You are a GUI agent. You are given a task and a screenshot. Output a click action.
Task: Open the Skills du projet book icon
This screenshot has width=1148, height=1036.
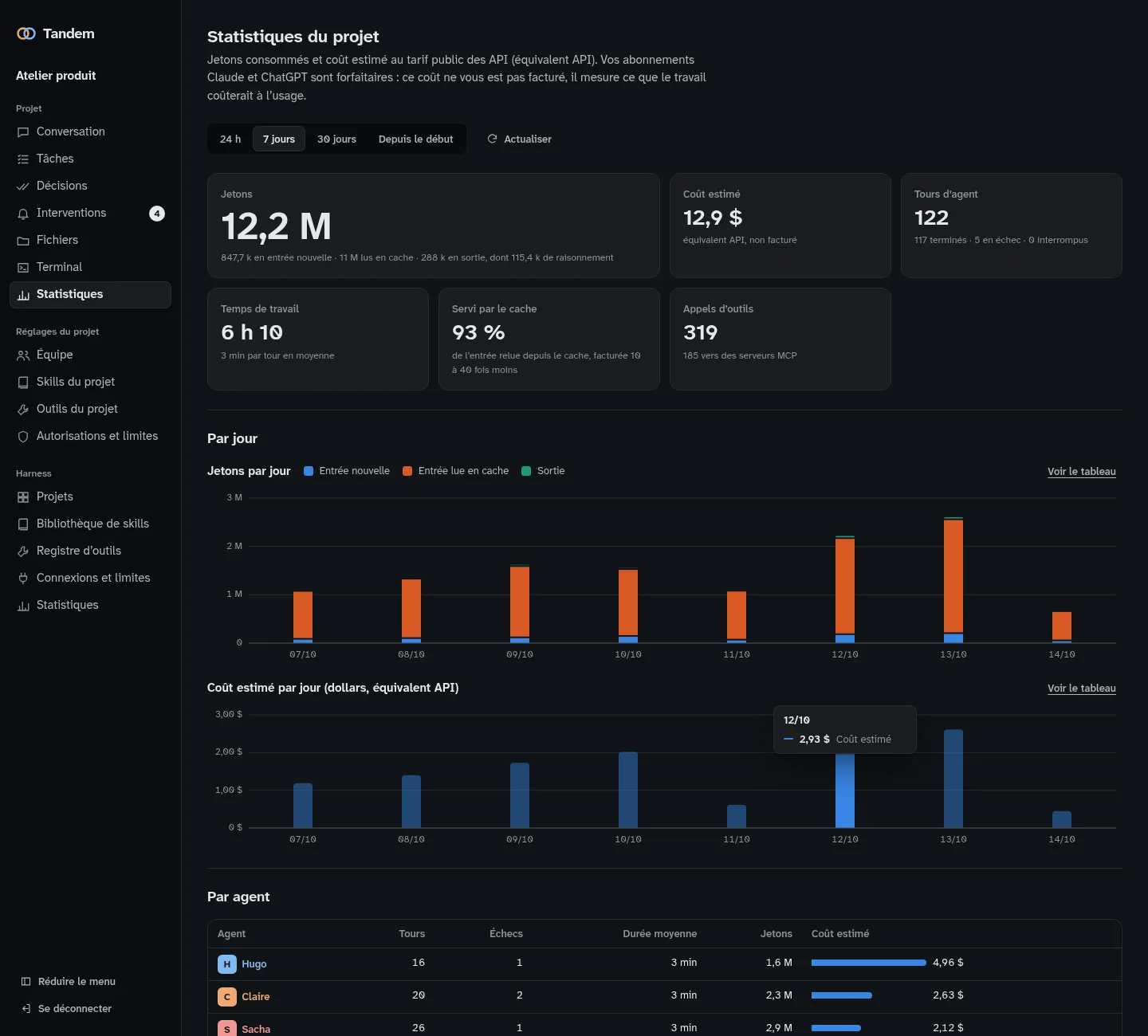[x=23, y=383]
